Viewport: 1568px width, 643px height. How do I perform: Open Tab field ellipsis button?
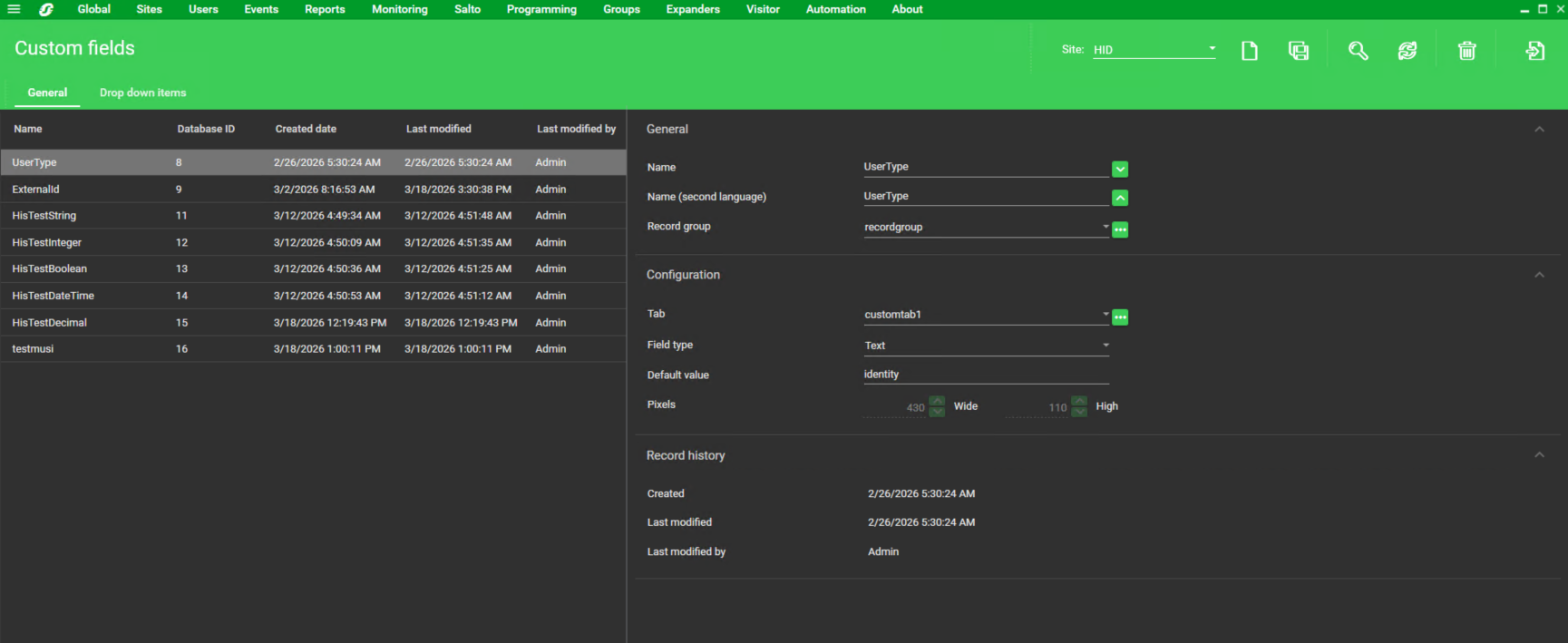pos(1120,317)
